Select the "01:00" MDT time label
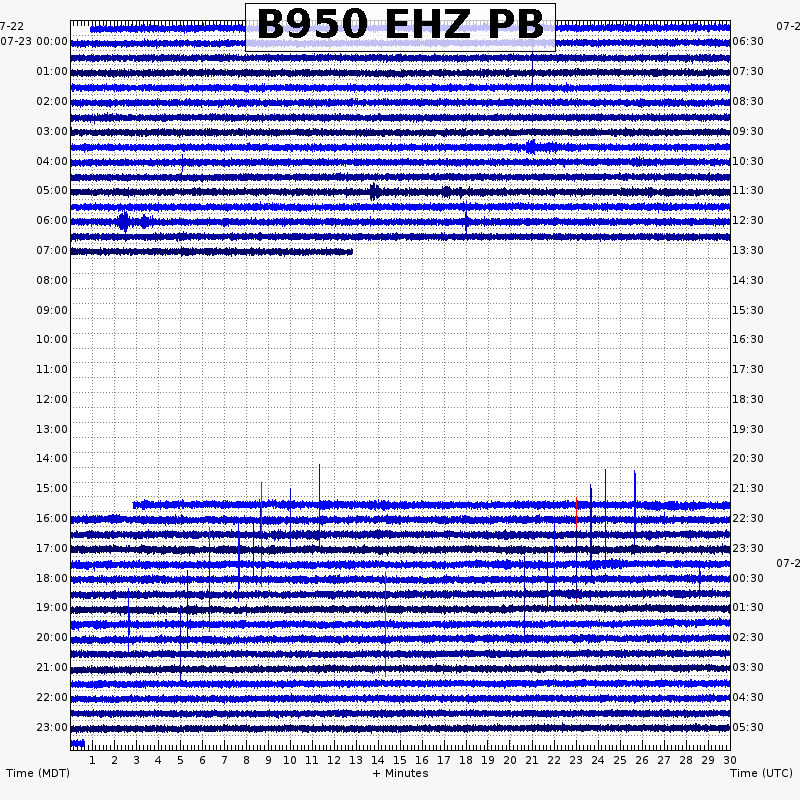Screen dimensions: 800x800 click(52, 71)
